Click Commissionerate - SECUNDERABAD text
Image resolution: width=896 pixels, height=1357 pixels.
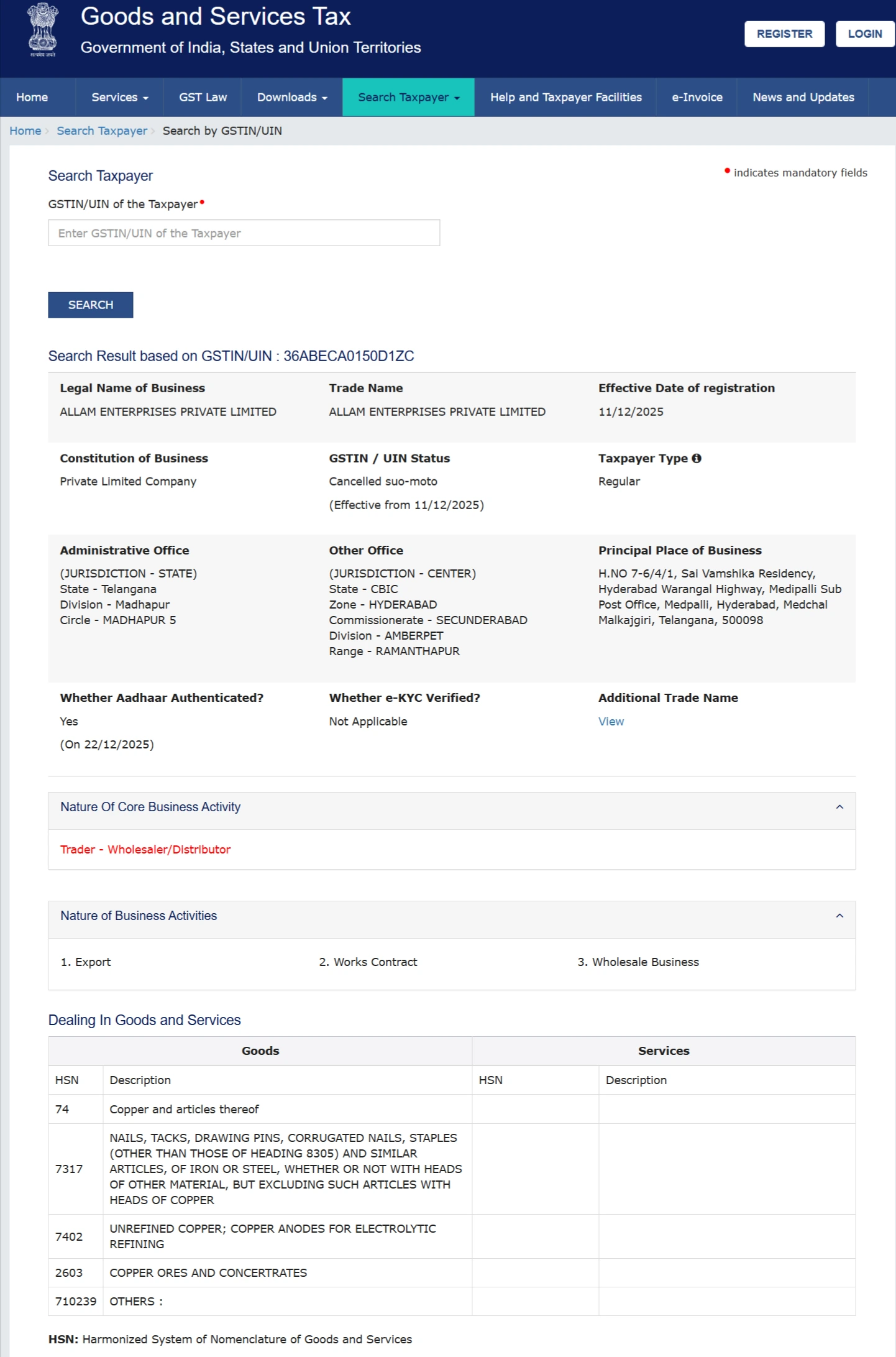[x=428, y=620]
